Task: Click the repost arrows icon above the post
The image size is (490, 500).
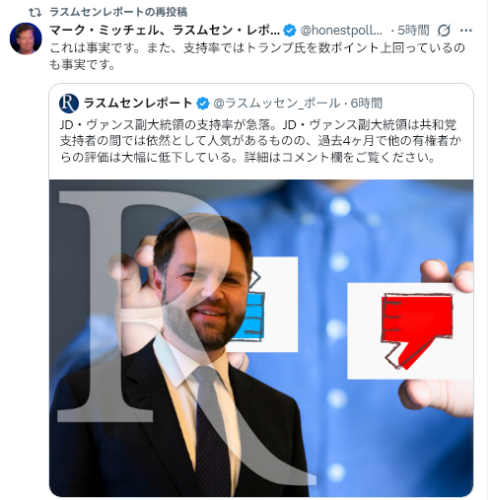Action: pos(35,12)
